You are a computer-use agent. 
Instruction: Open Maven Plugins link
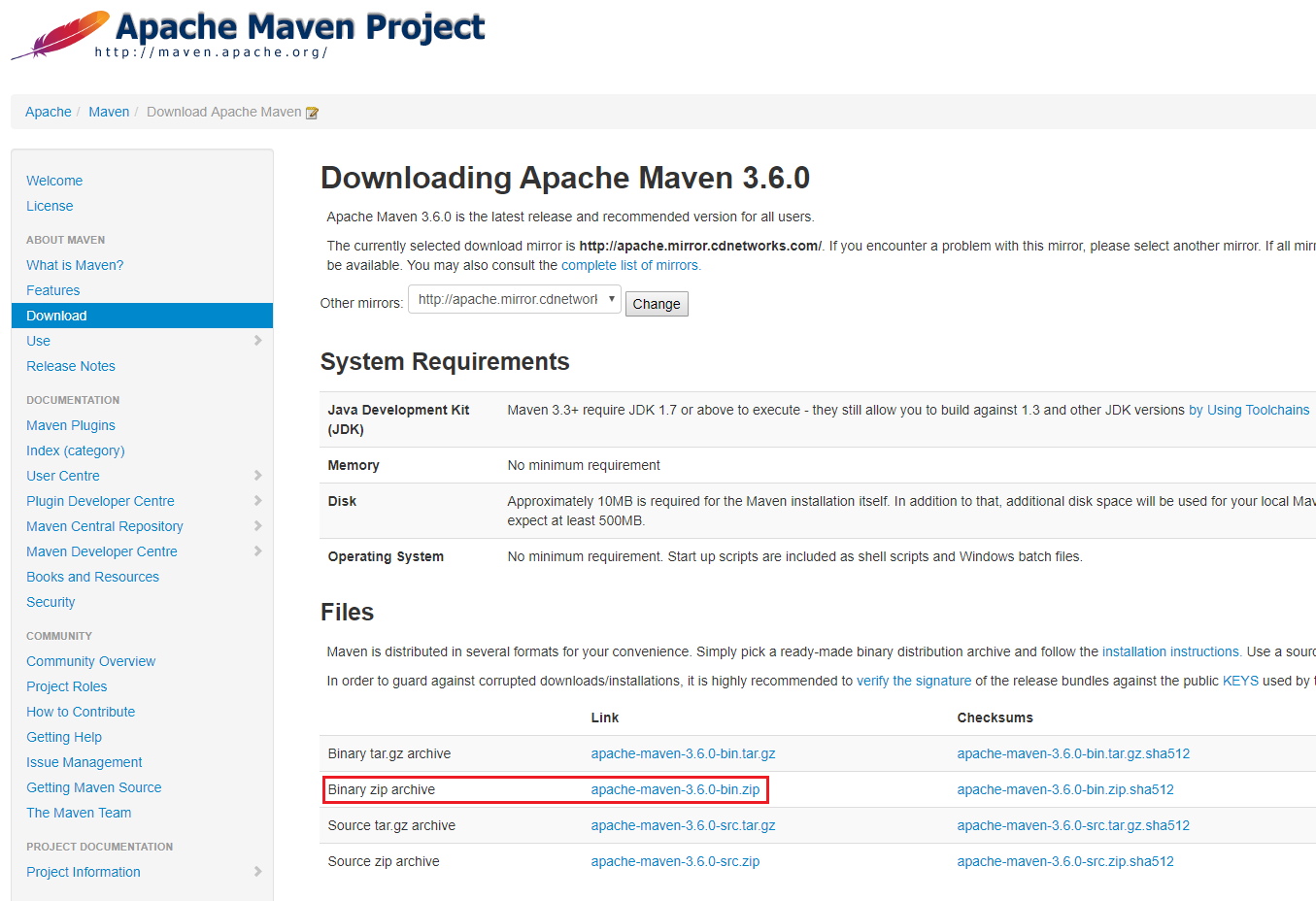(71, 425)
